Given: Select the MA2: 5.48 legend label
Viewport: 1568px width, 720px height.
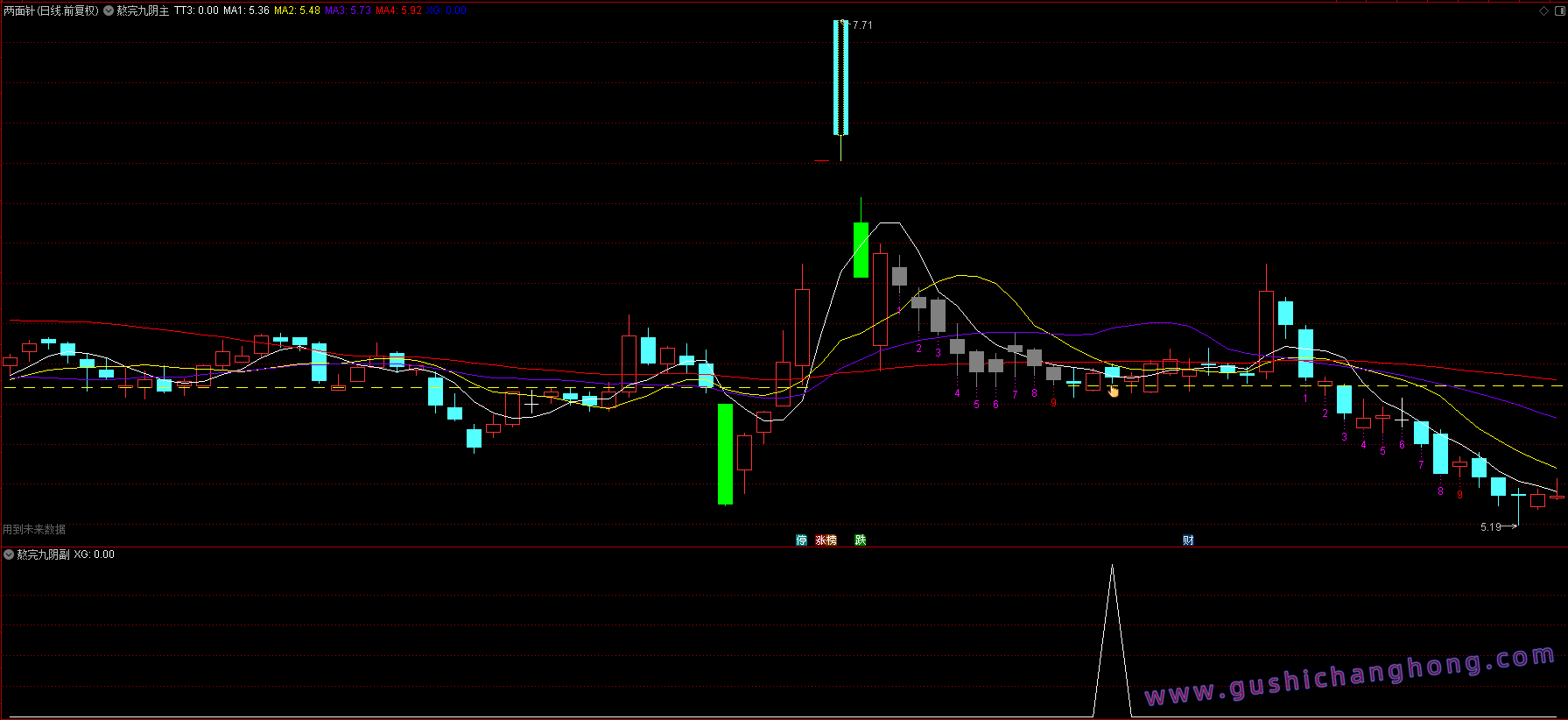Looking at the screenshot, I should (297, 11).
